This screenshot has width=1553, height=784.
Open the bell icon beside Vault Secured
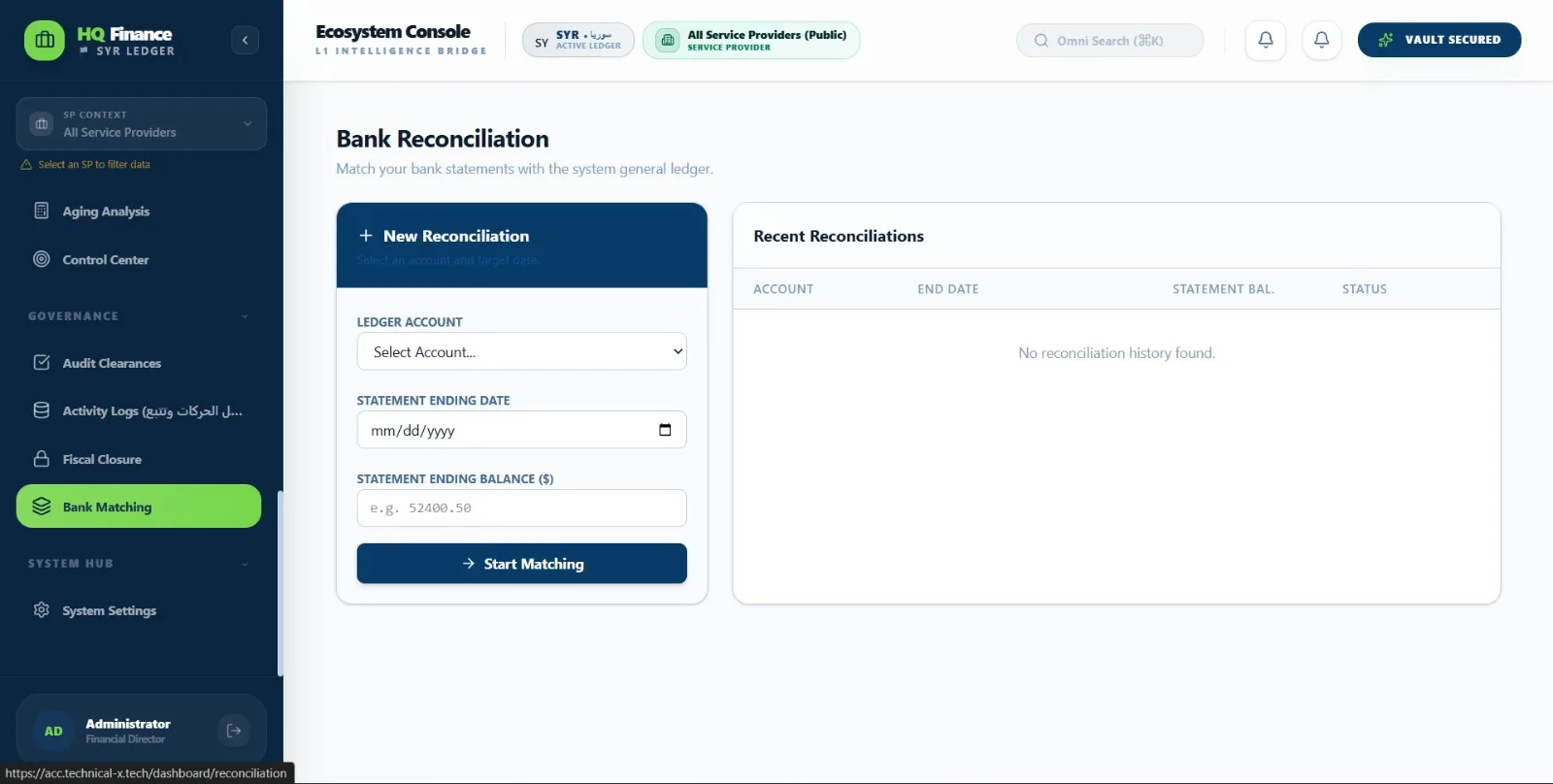[x=1321, y=40]
